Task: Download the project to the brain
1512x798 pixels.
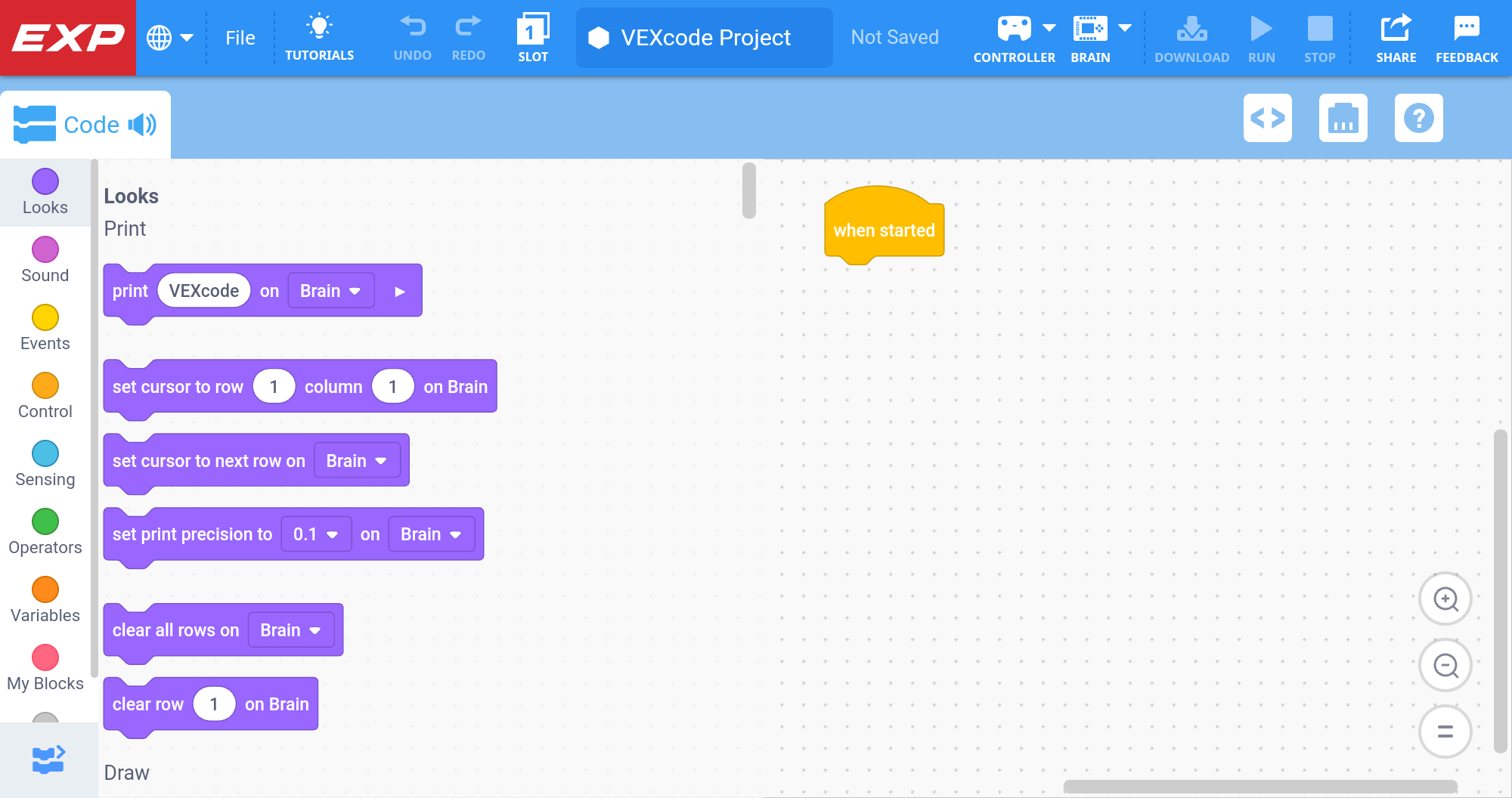Action: coord(1191,36)
